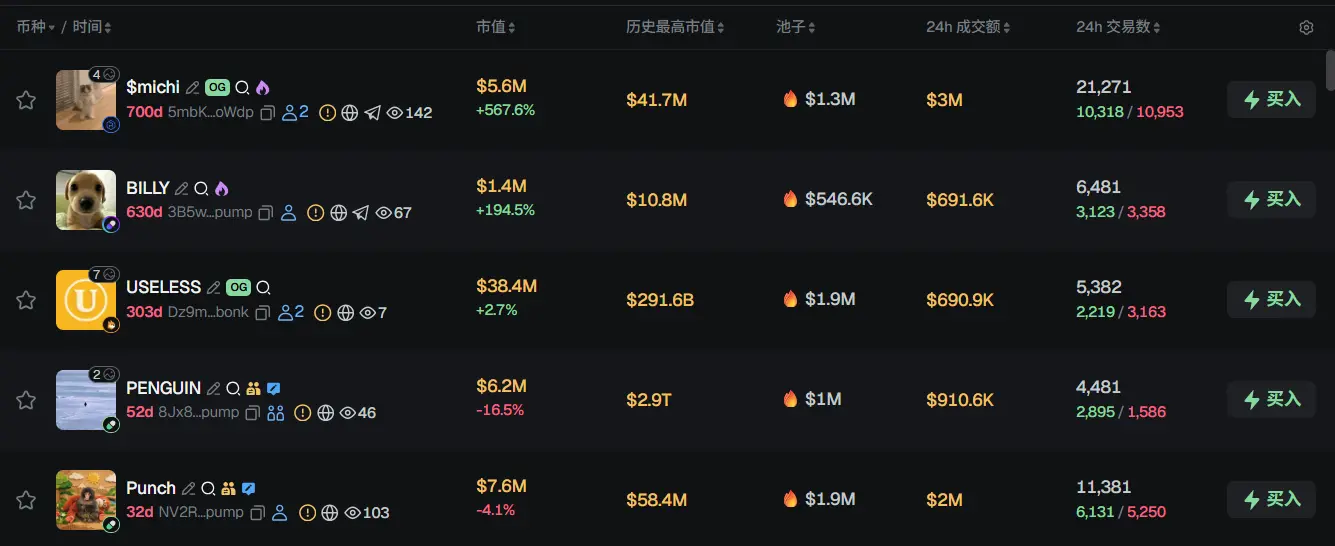1335x546 pixels.
Task: Click the search icon next to Punch
Action: 208,489
